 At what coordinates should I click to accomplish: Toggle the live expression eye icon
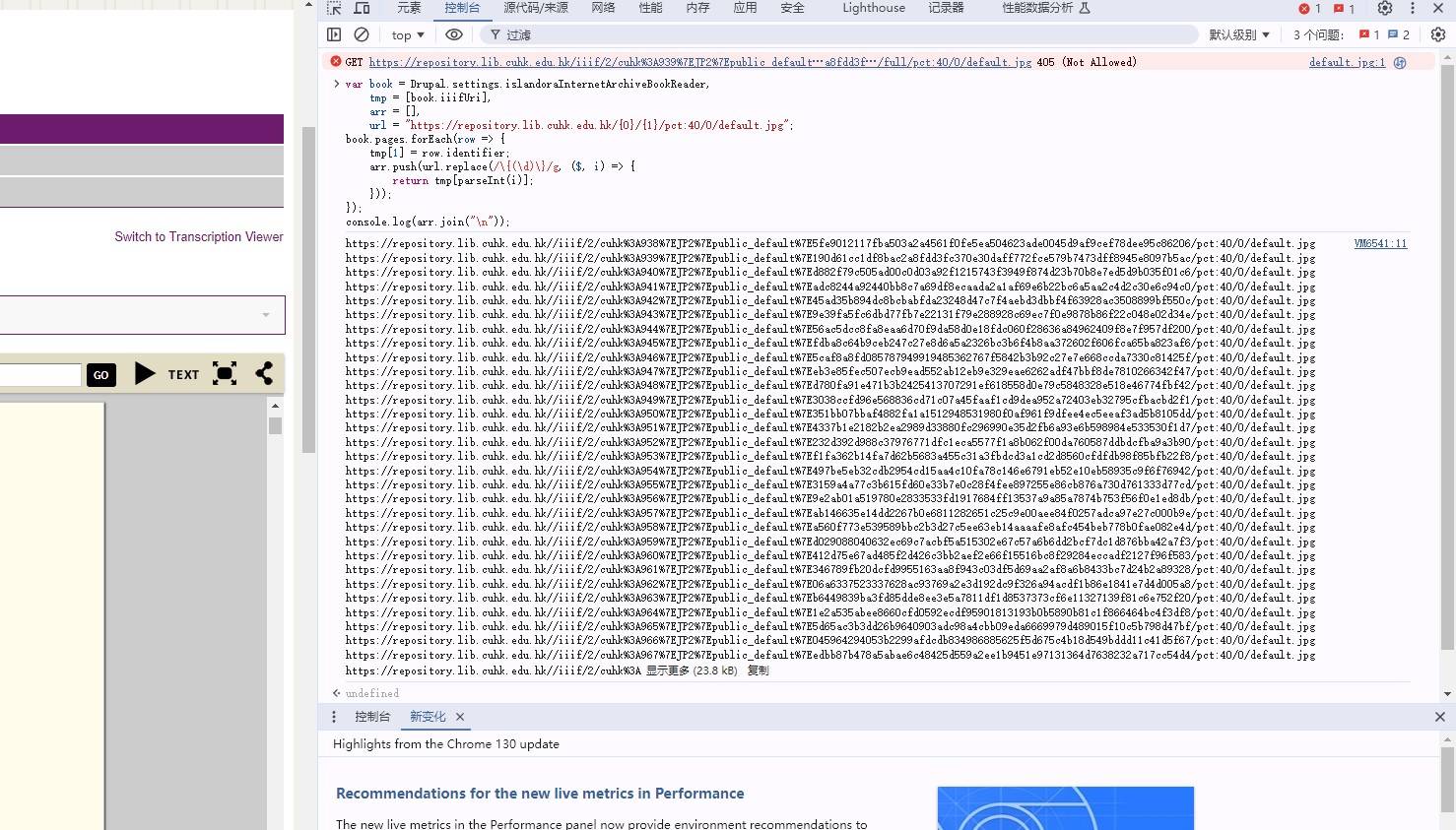(454, 34)
